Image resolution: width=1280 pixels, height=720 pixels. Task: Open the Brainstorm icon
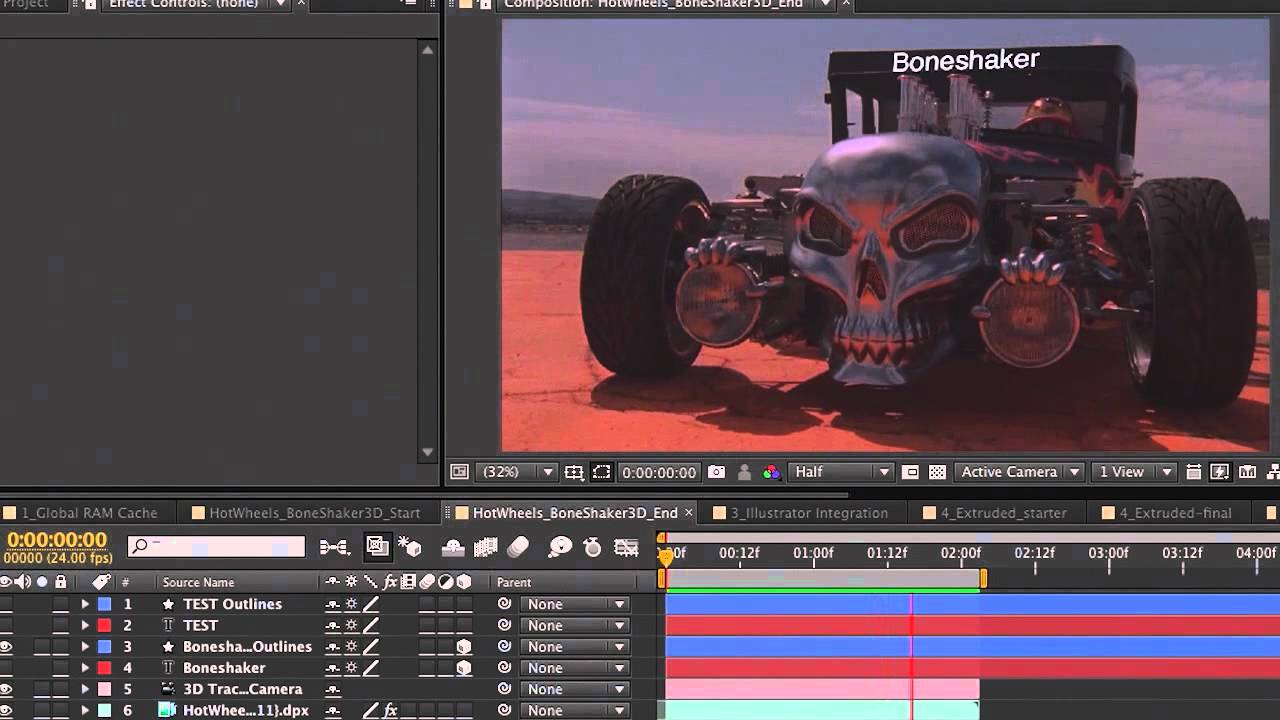(x=560, y=547)
